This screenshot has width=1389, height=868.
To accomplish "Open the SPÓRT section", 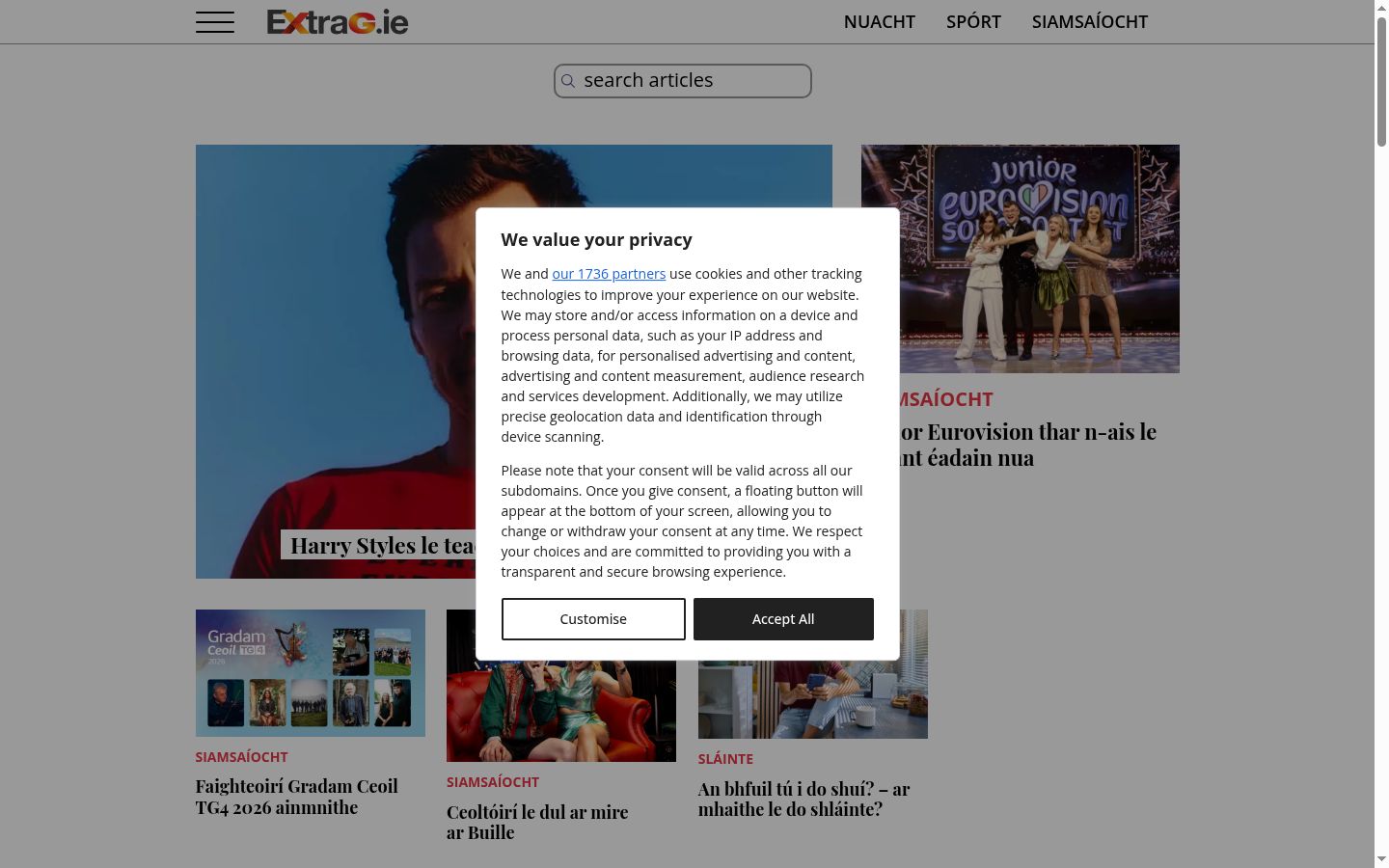I will click(973, 21).
